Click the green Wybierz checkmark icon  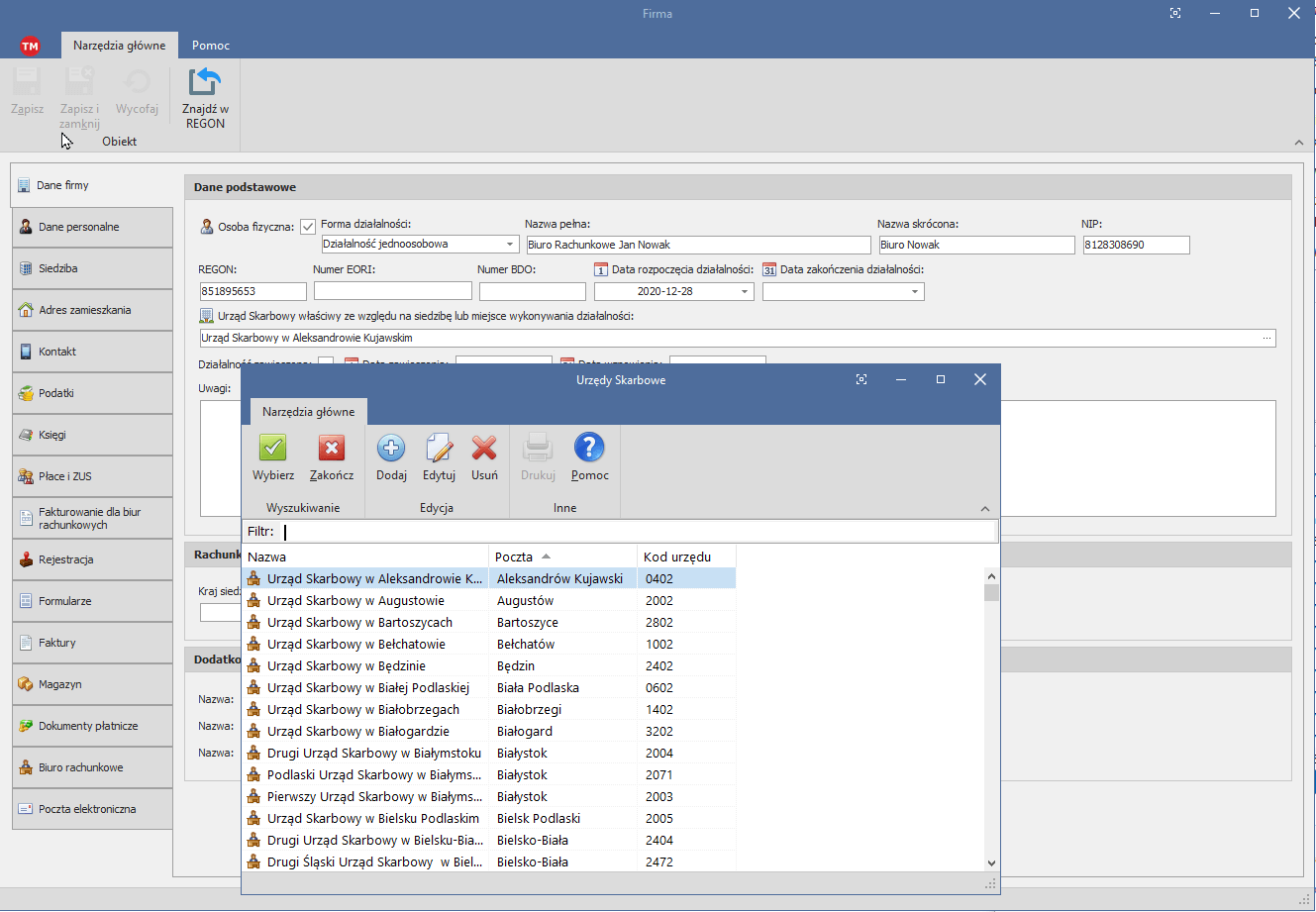tap(272, 449)
